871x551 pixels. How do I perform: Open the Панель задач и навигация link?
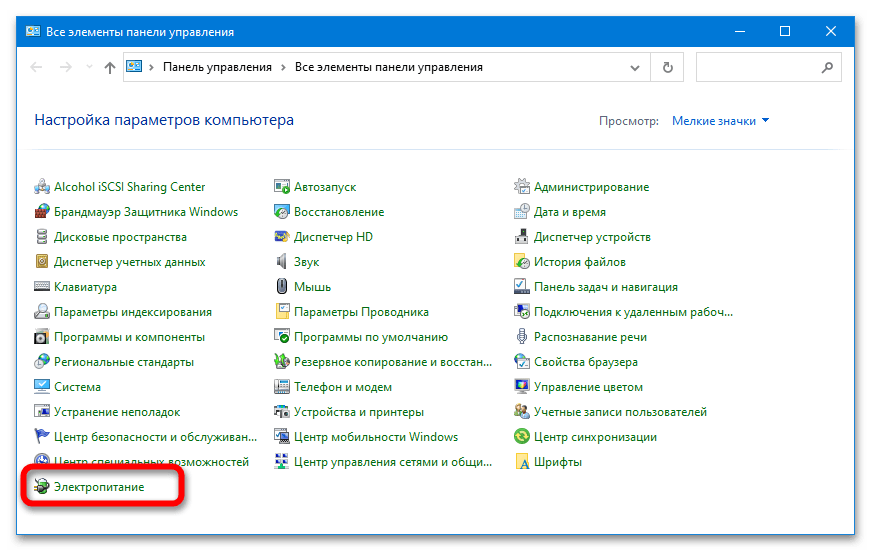pos(605,287)
